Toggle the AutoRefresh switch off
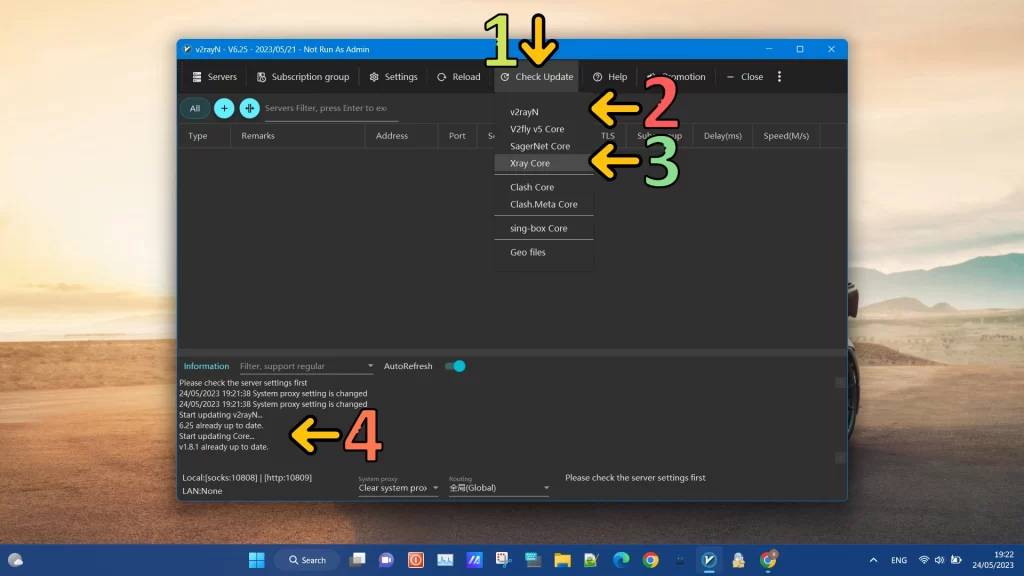The width and height of the screenshot is (1024, 576). [x=455, y=366]
